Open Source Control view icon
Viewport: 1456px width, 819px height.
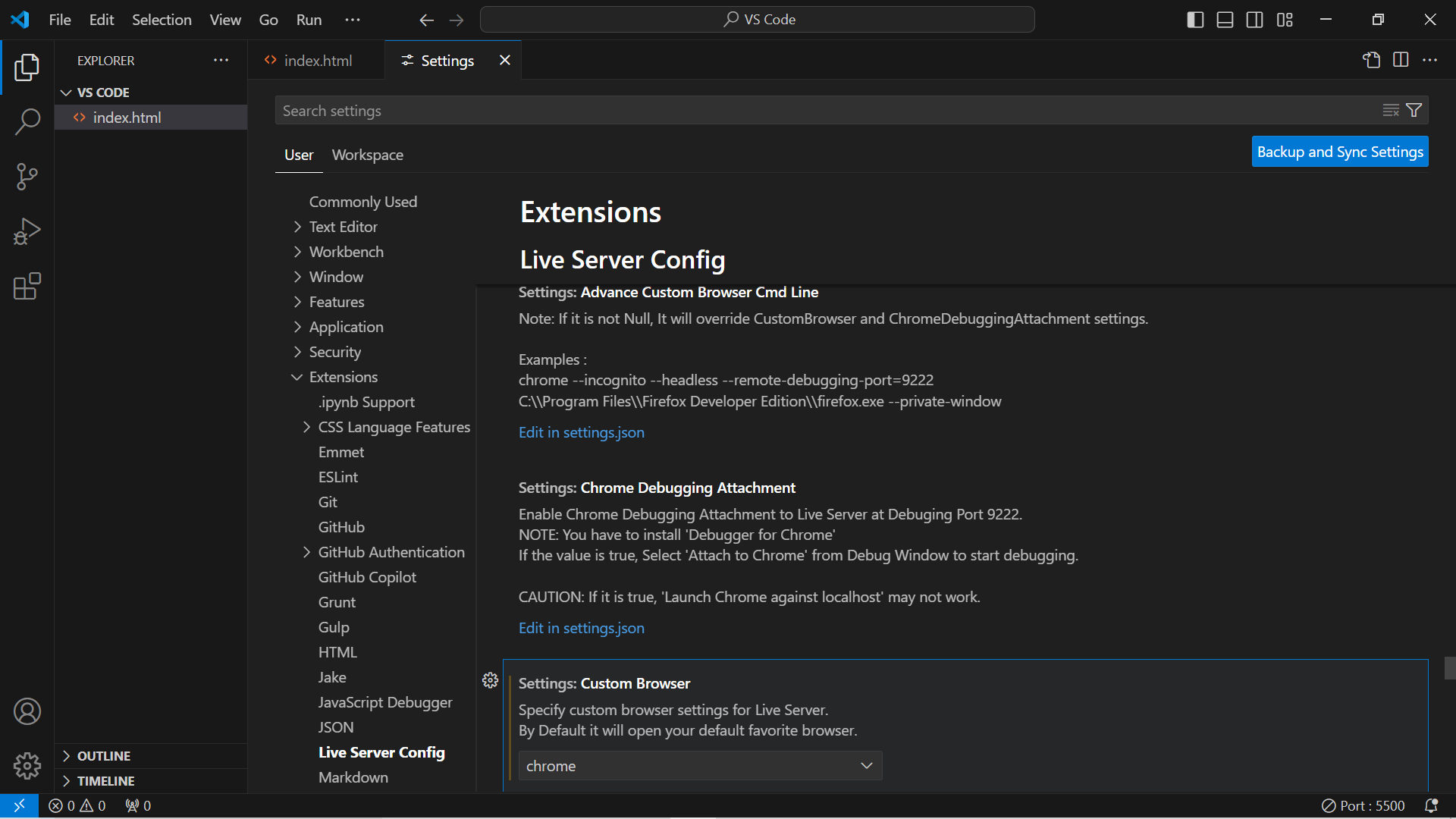pos(27,176)
